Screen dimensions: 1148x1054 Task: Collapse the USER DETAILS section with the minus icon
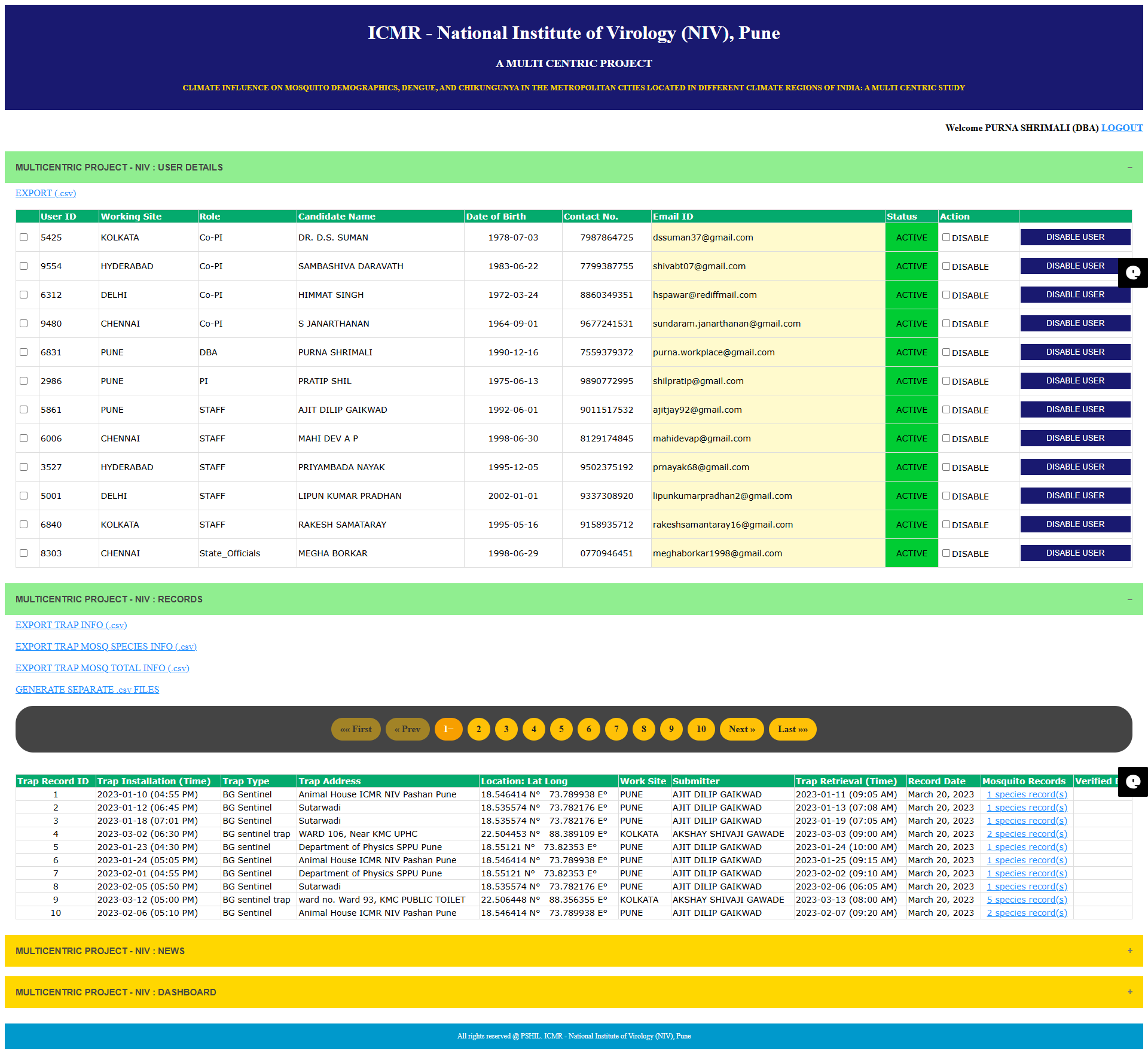pos(1129,167)
